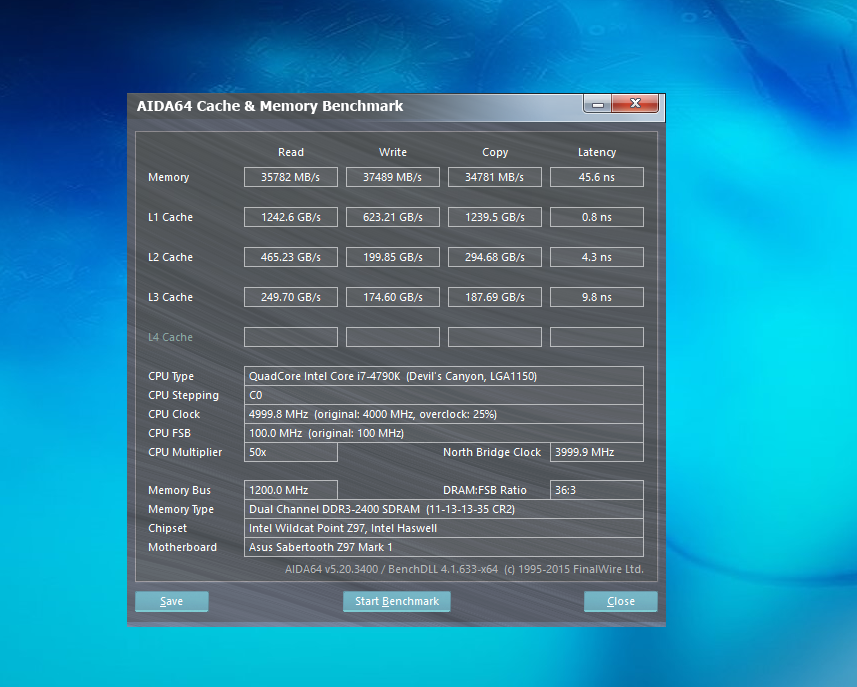Click the greyed L4 Cache row label

click(170, 337)
